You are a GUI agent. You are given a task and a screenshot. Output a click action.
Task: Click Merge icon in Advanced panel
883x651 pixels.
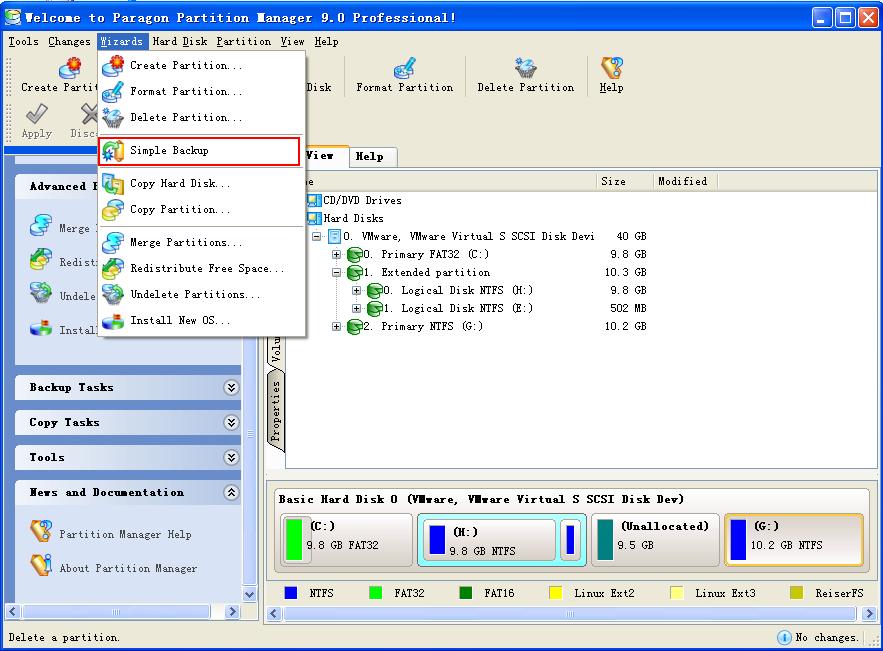click(x=41, y=225)
